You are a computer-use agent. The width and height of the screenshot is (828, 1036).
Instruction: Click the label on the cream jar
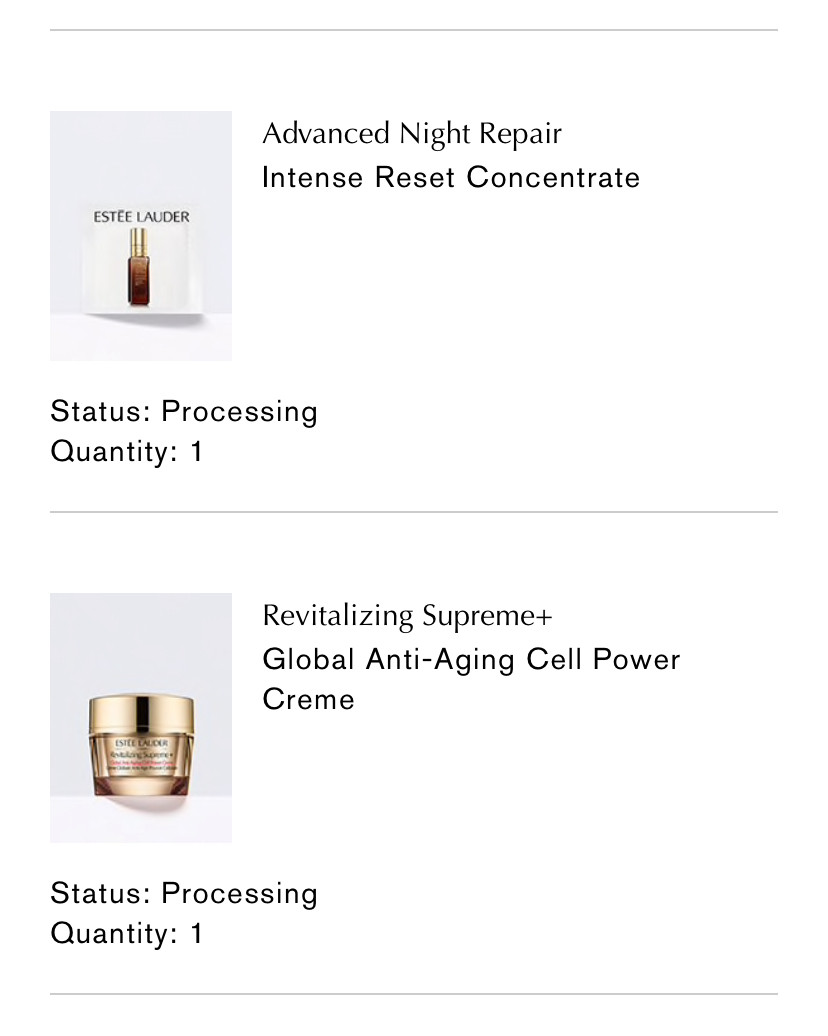click(141, 758)
